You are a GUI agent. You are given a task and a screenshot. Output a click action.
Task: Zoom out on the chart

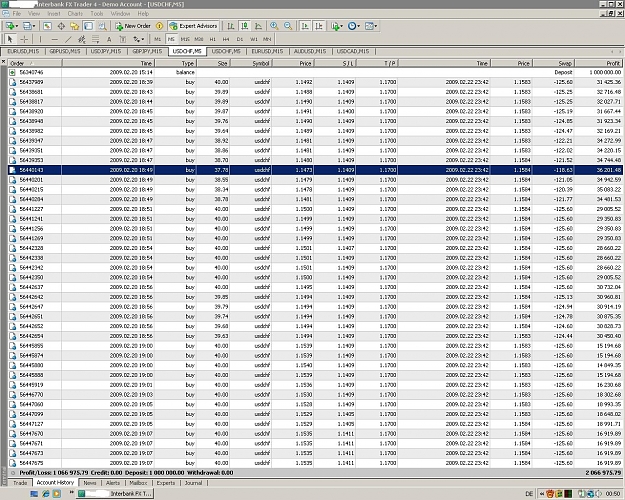point(288,26)
